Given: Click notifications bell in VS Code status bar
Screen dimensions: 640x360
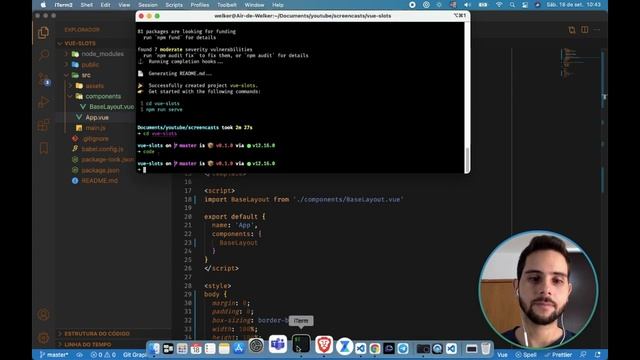Looking at the screenshot, I should point(598,355).
